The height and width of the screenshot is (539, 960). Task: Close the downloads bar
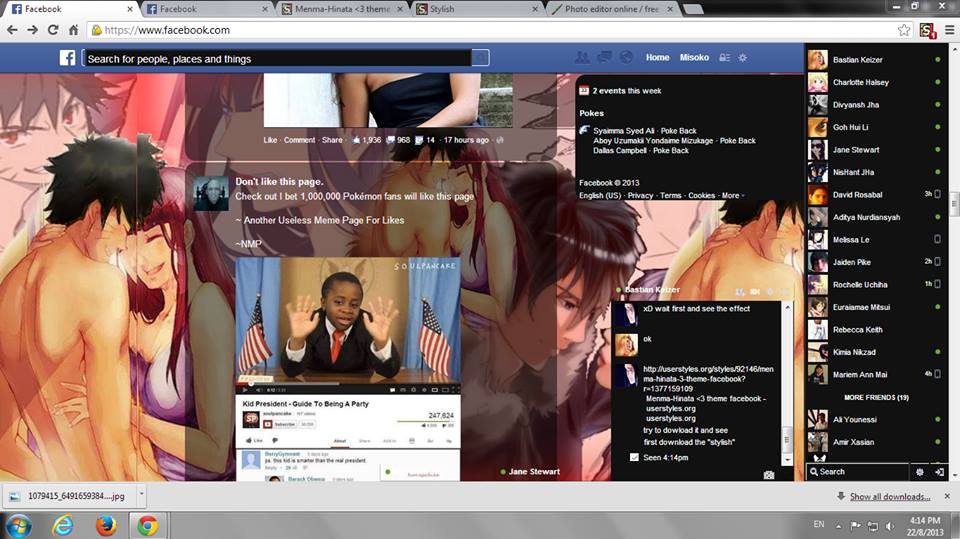click(947, 496)
